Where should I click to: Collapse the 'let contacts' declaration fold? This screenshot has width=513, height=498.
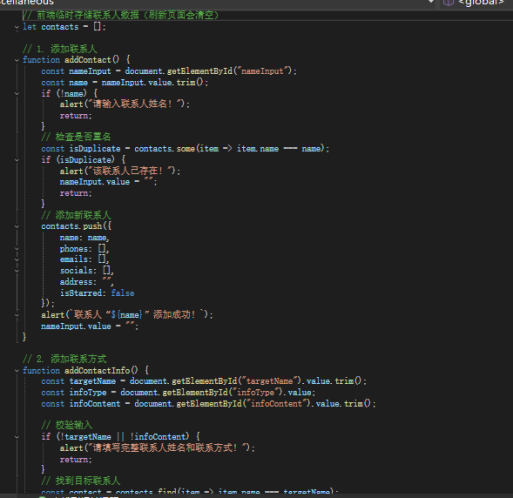coord(17,28)
